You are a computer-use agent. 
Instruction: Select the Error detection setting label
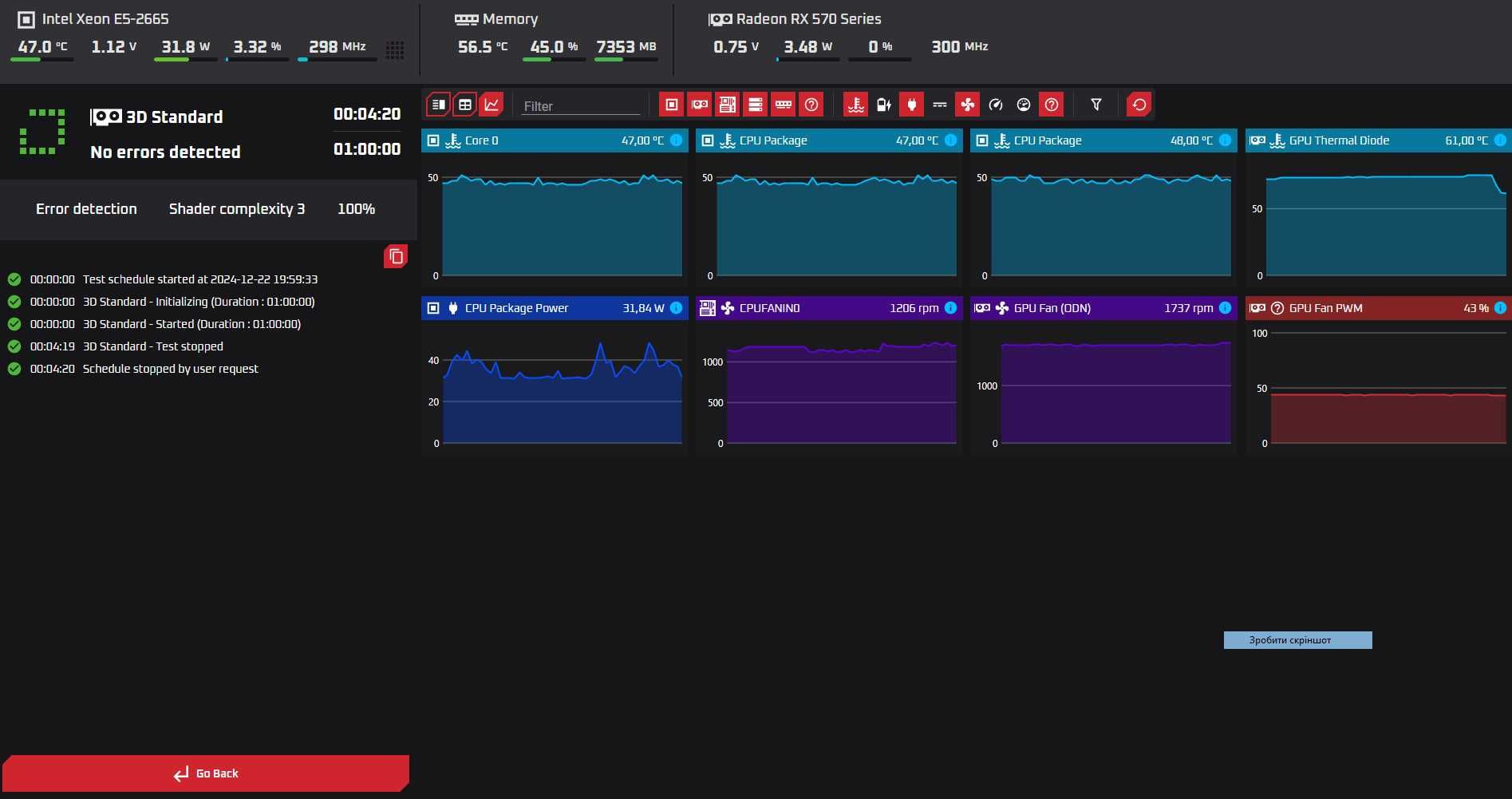point(86,209)
